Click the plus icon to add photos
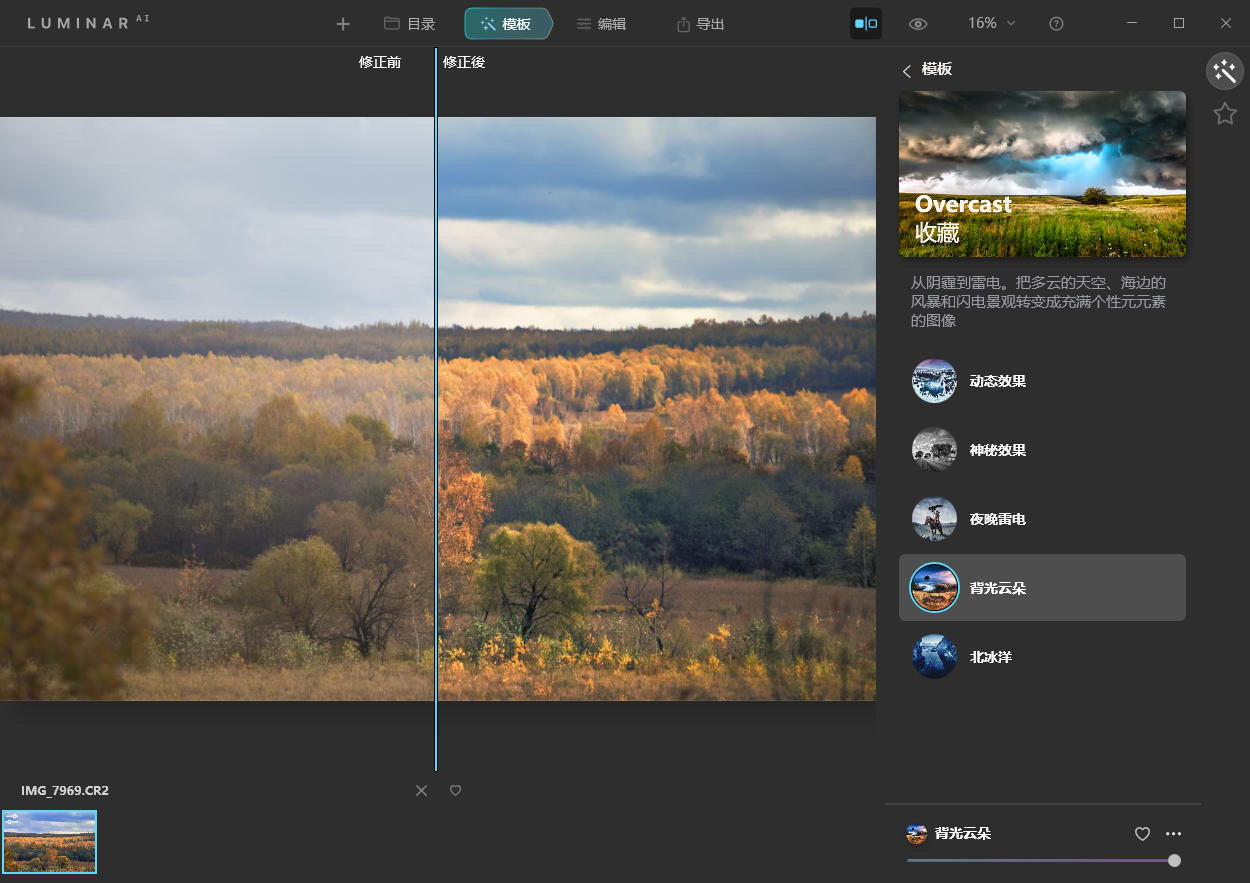Viewport: 1250px width, 883px height. (x=343, y=24)
